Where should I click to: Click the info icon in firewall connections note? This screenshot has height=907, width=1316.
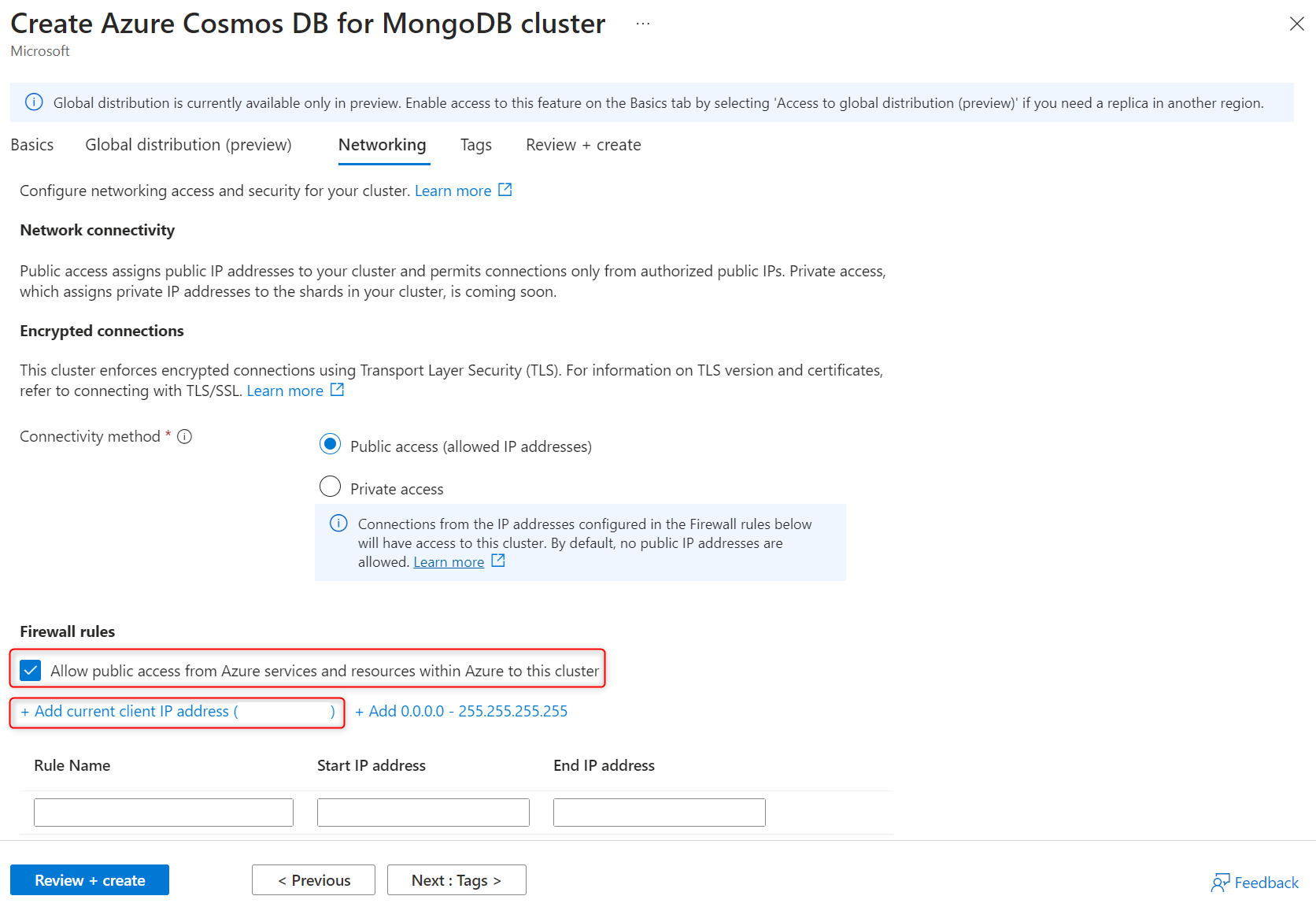coord(338,524)
